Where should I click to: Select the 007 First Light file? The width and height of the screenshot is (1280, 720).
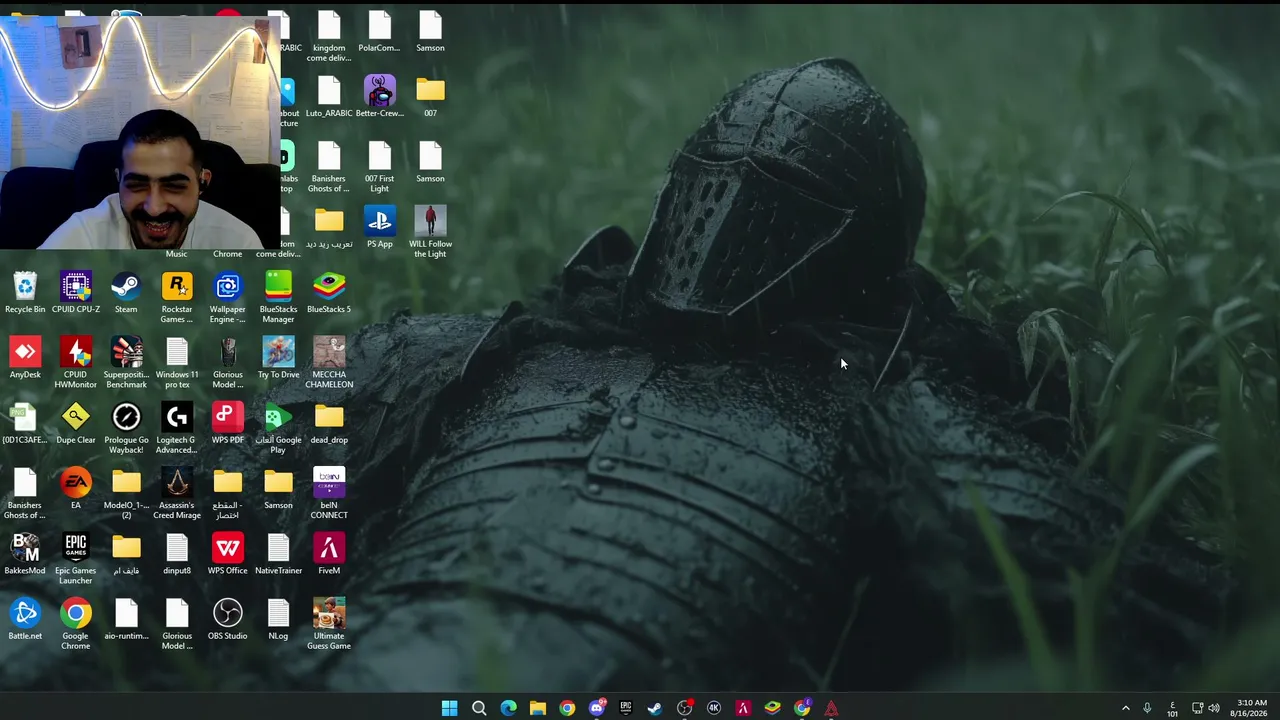coord(380,166)
